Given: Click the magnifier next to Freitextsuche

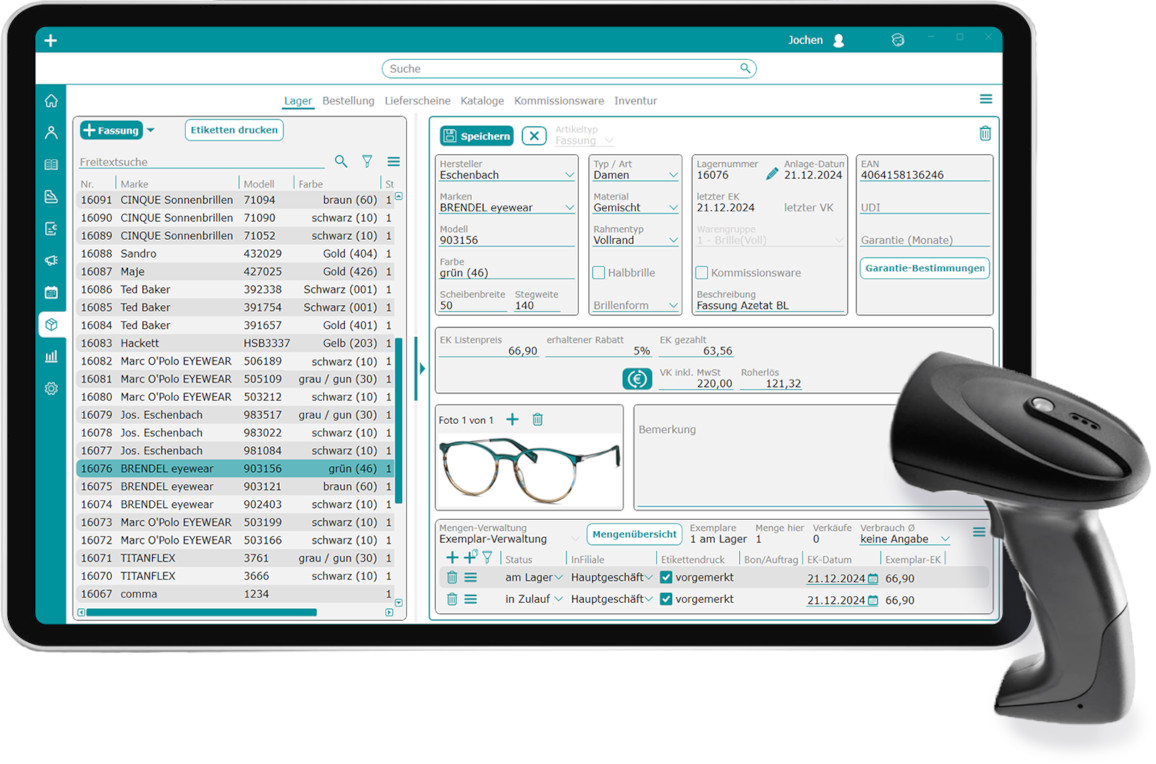Looking at the screenshot, I should coord(341,161).
